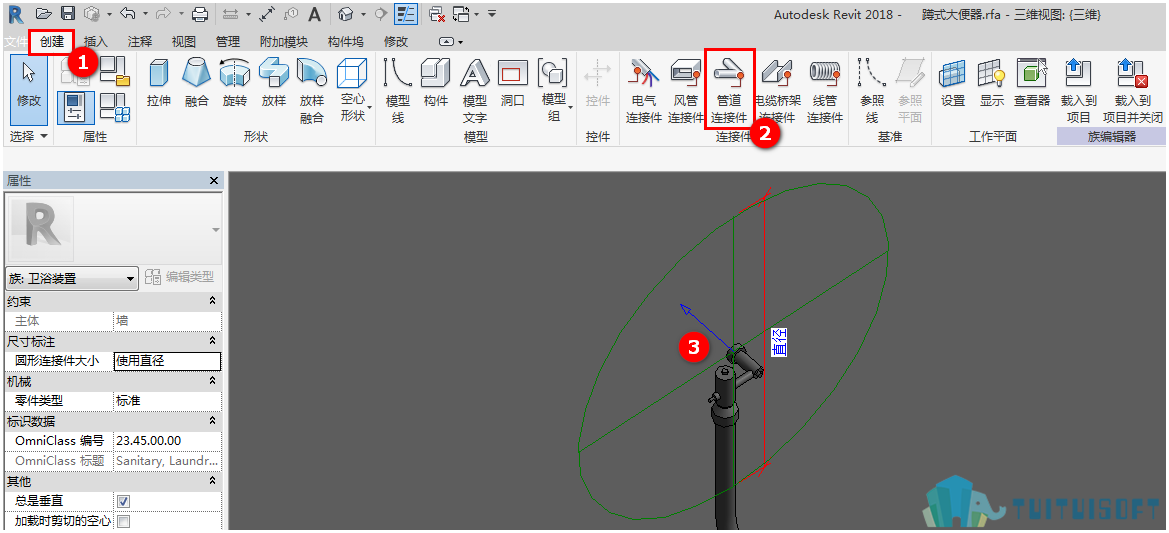1169x533 pixels.
Task: Switch to the 修改 (Modify) ribbon tab
Action: coord(396,42)
